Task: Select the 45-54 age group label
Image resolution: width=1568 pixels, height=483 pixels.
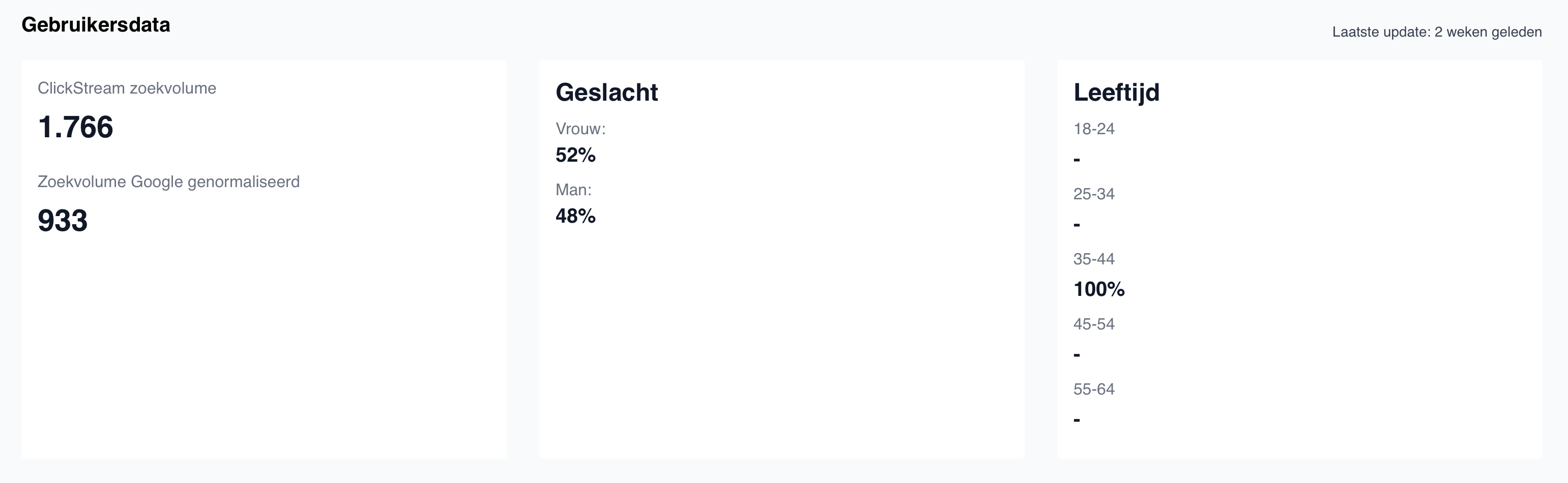Action: (x=1094, y=324)
